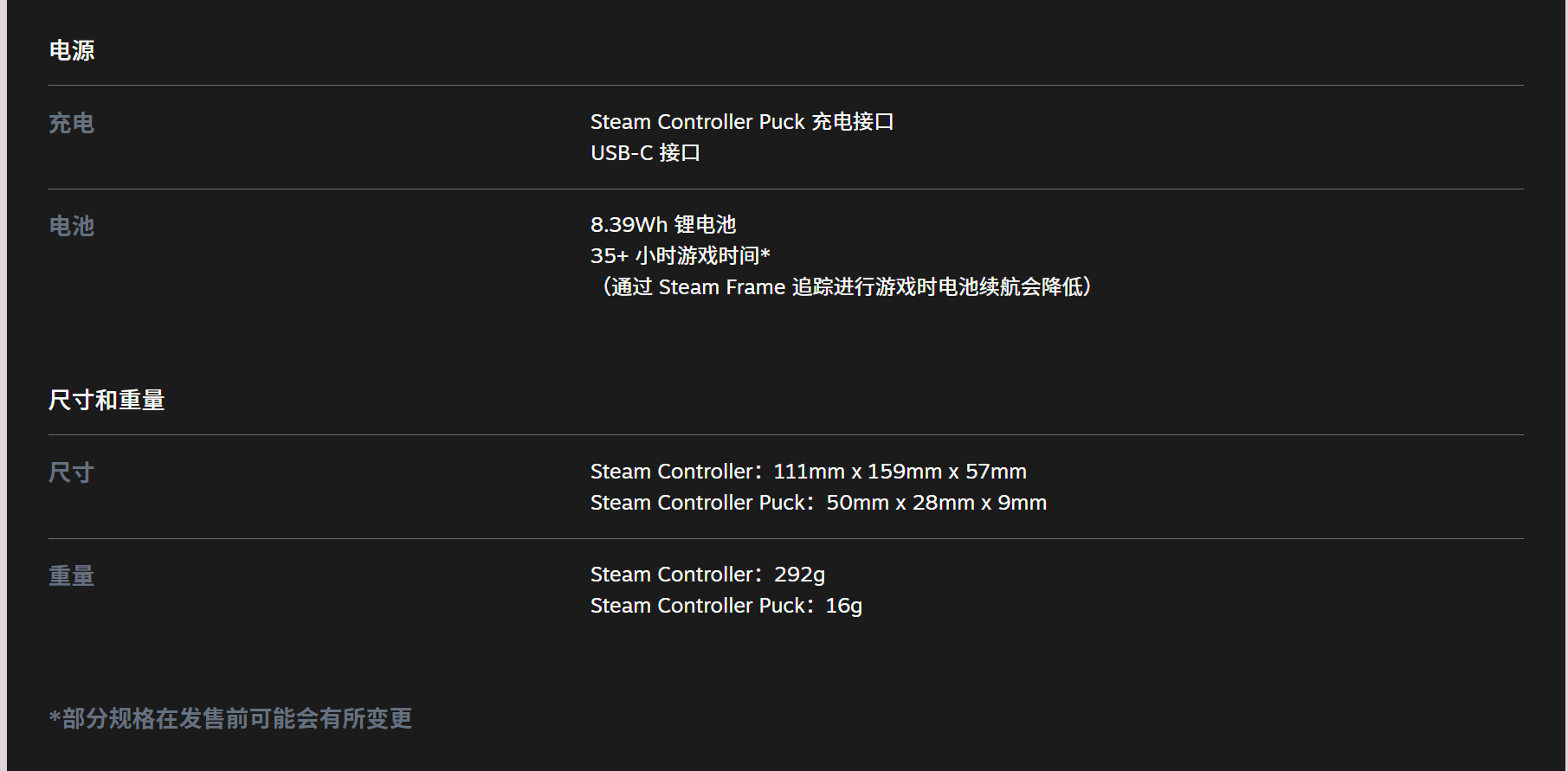Click the 35+ 小时游戏时间 line
Screen dimensions: 1568x771
click(681, 256)
